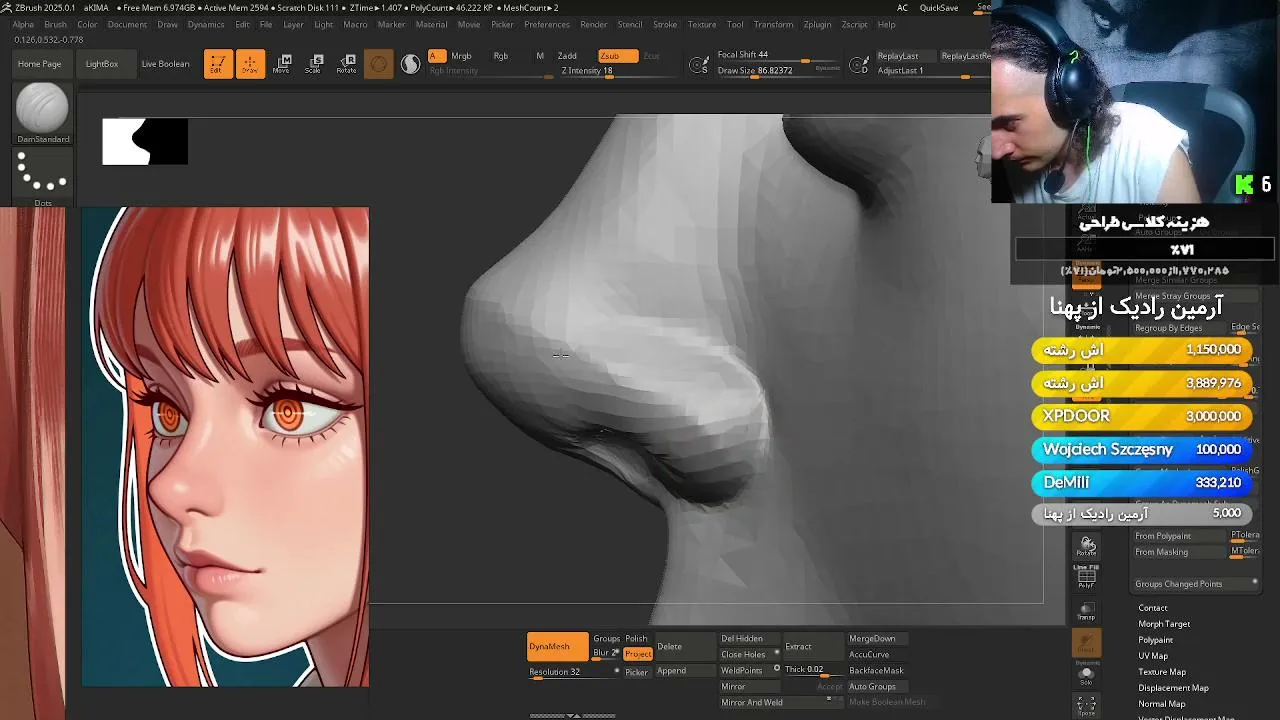Open the Render menu
This screenshot has height=720, width=1280.
(594, 24)
